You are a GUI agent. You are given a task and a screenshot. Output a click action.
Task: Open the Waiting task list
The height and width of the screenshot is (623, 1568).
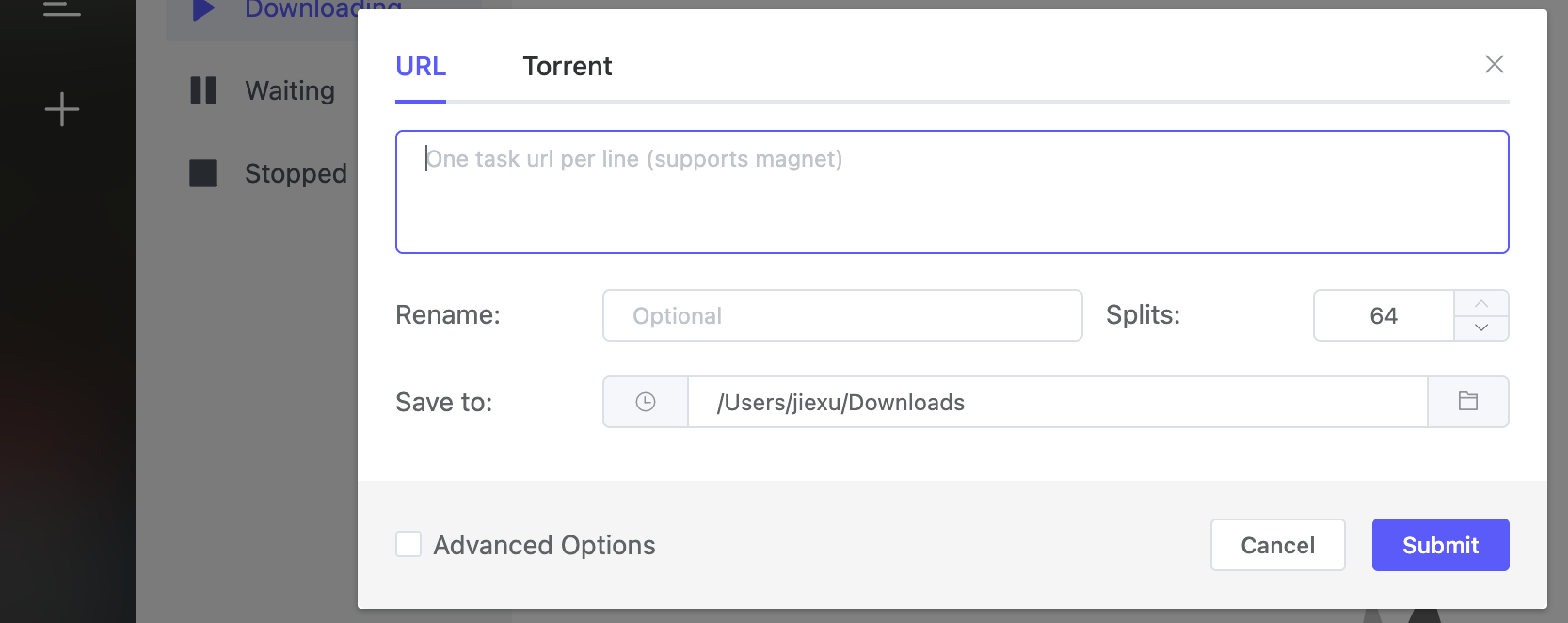(290, 90)
